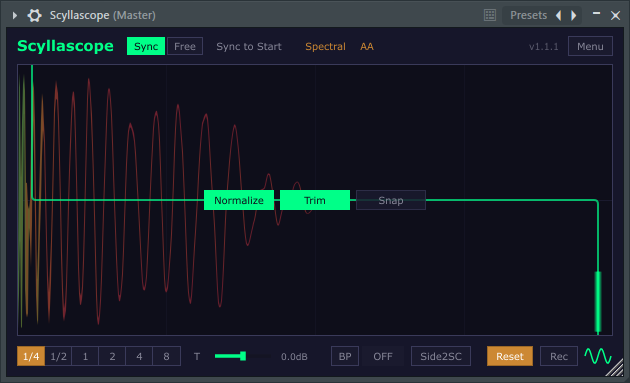Select 2 bar time window

(x=112, y=356)
